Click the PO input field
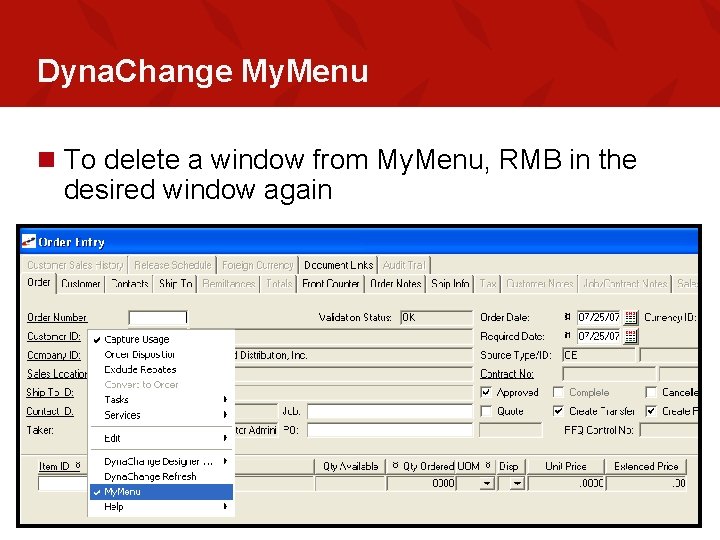The image size is (720, 540). coord(389,430)
